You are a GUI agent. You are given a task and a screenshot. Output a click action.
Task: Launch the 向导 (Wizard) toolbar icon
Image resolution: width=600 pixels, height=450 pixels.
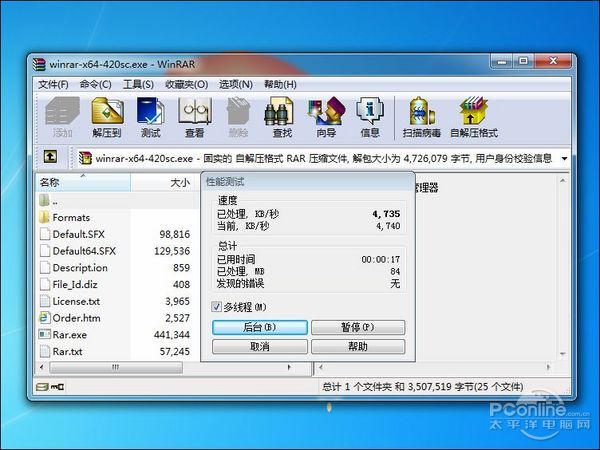[326, 117]
